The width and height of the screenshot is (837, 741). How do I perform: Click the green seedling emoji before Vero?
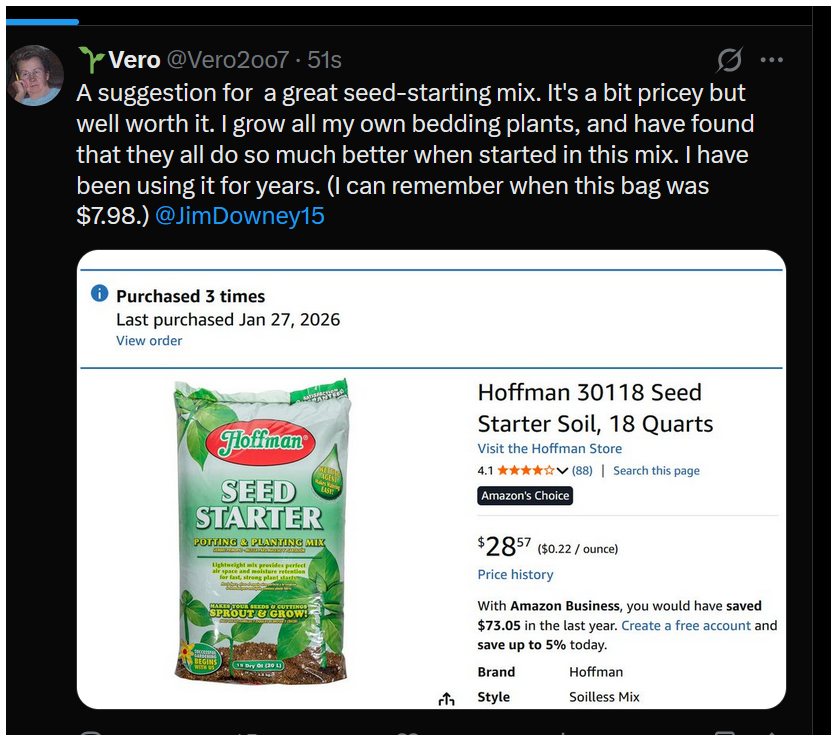[92, 60]
